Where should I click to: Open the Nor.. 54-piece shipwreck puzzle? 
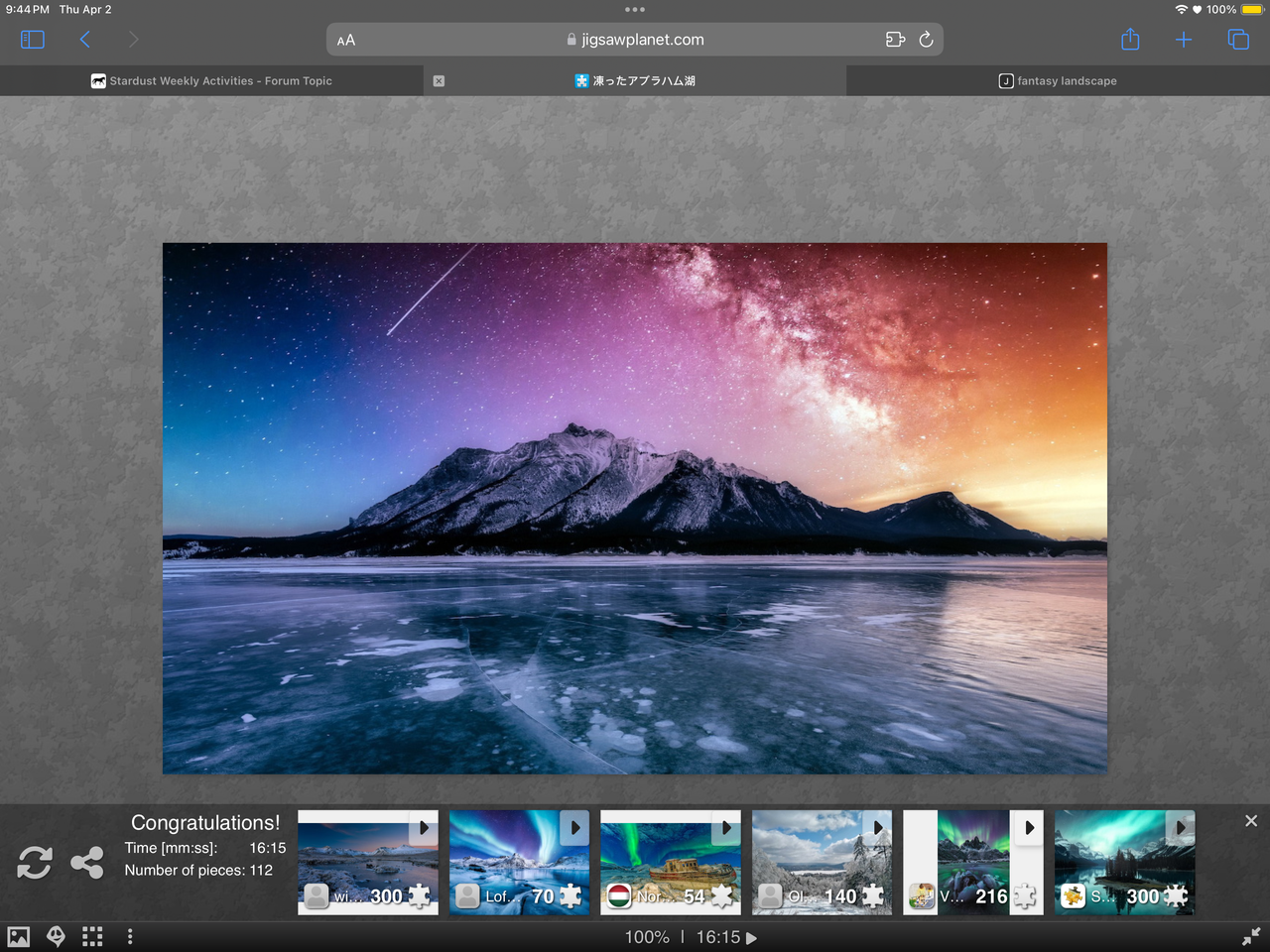pyautogui.click(x=671, y=863)
